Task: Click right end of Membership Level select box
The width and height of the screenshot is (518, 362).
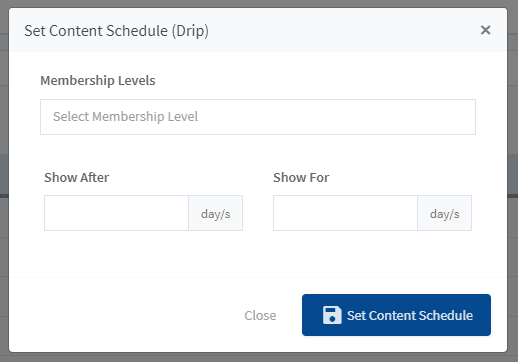Action: click(x=462, y=117)
